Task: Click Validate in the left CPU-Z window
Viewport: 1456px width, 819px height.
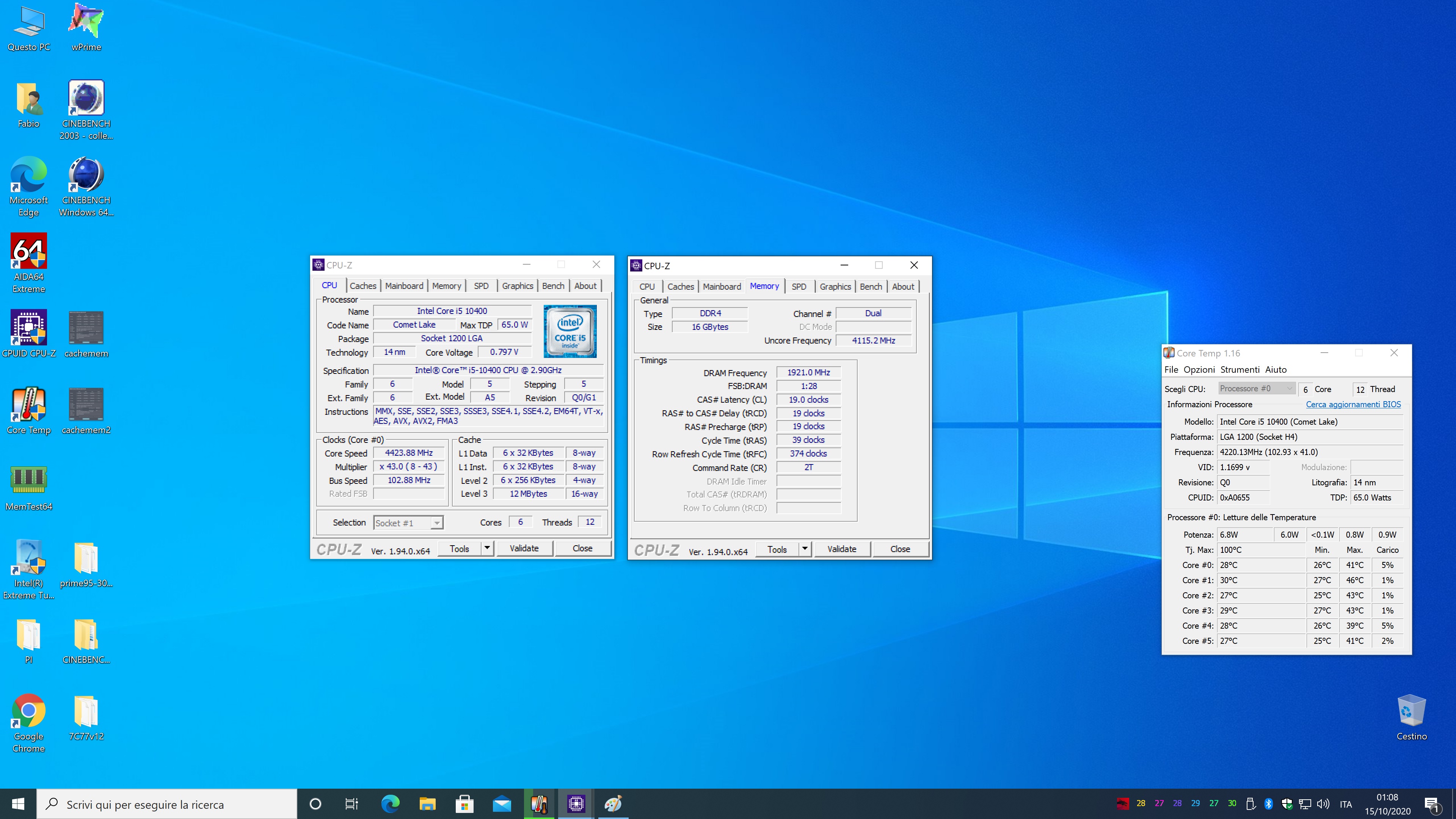Action: pyautogui.click(x=524, y=548)
